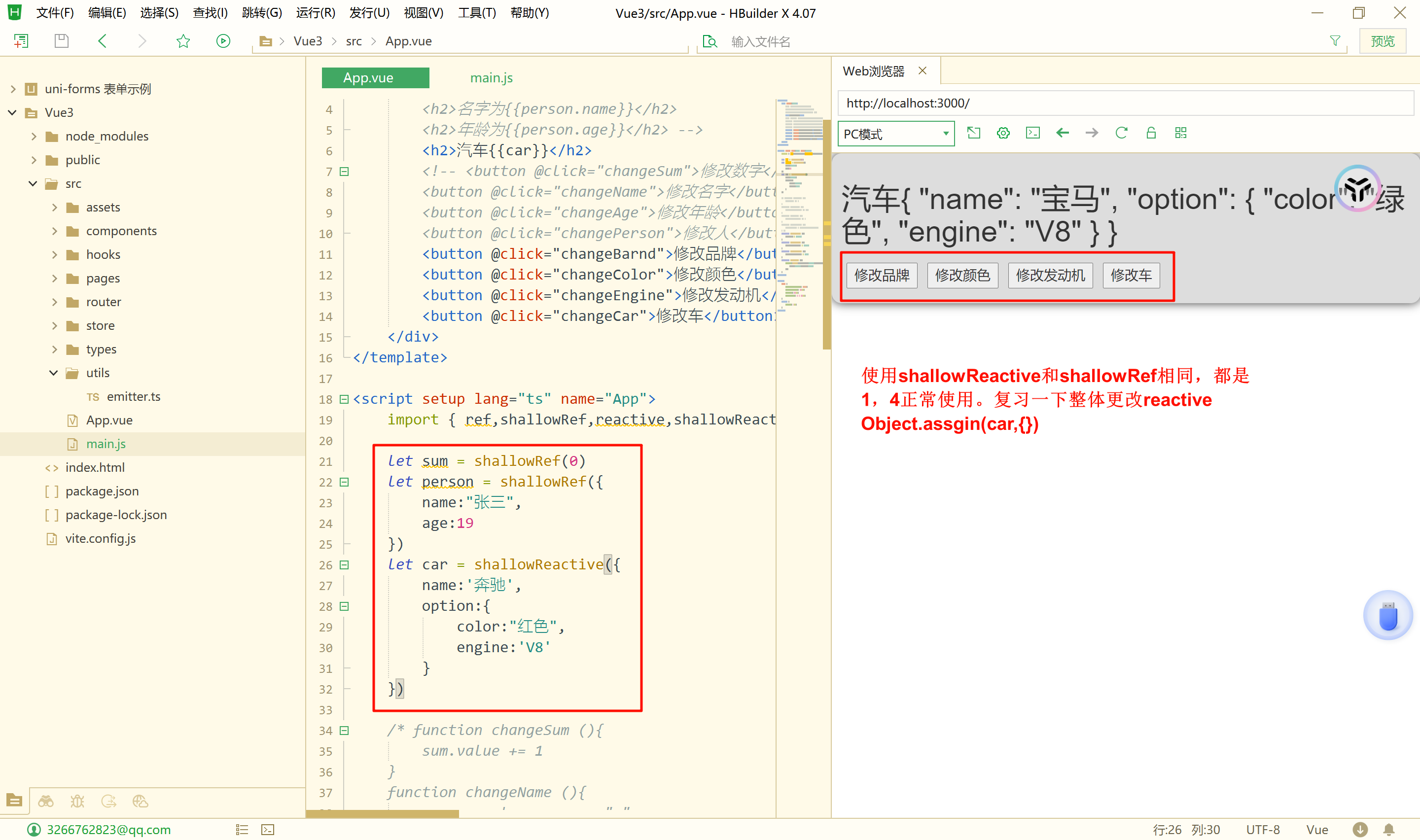Image resolution: width=1420 pixels, height=840 pixels.
Task: Click the 修改颜色 button in preview
Action: tap(962, 275)
